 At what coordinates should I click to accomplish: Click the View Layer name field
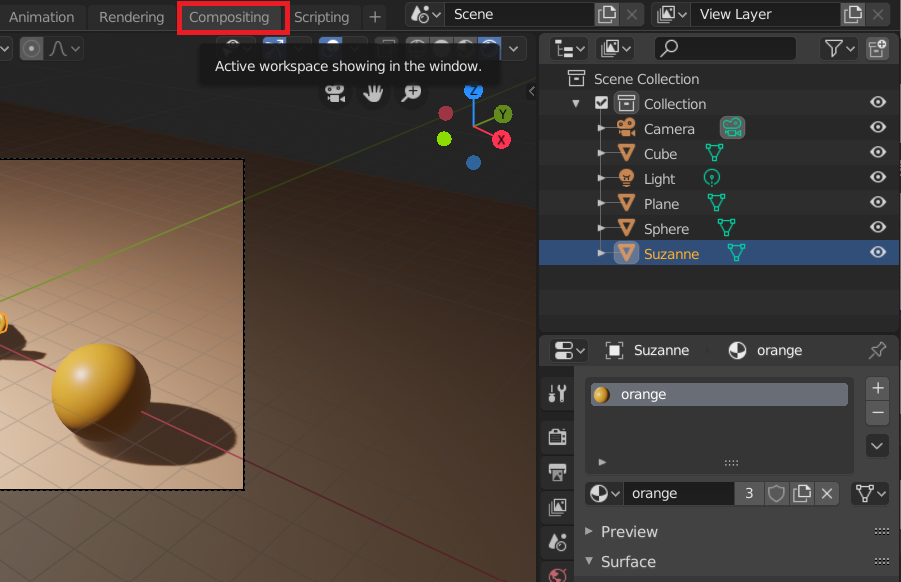coord(766,14)
